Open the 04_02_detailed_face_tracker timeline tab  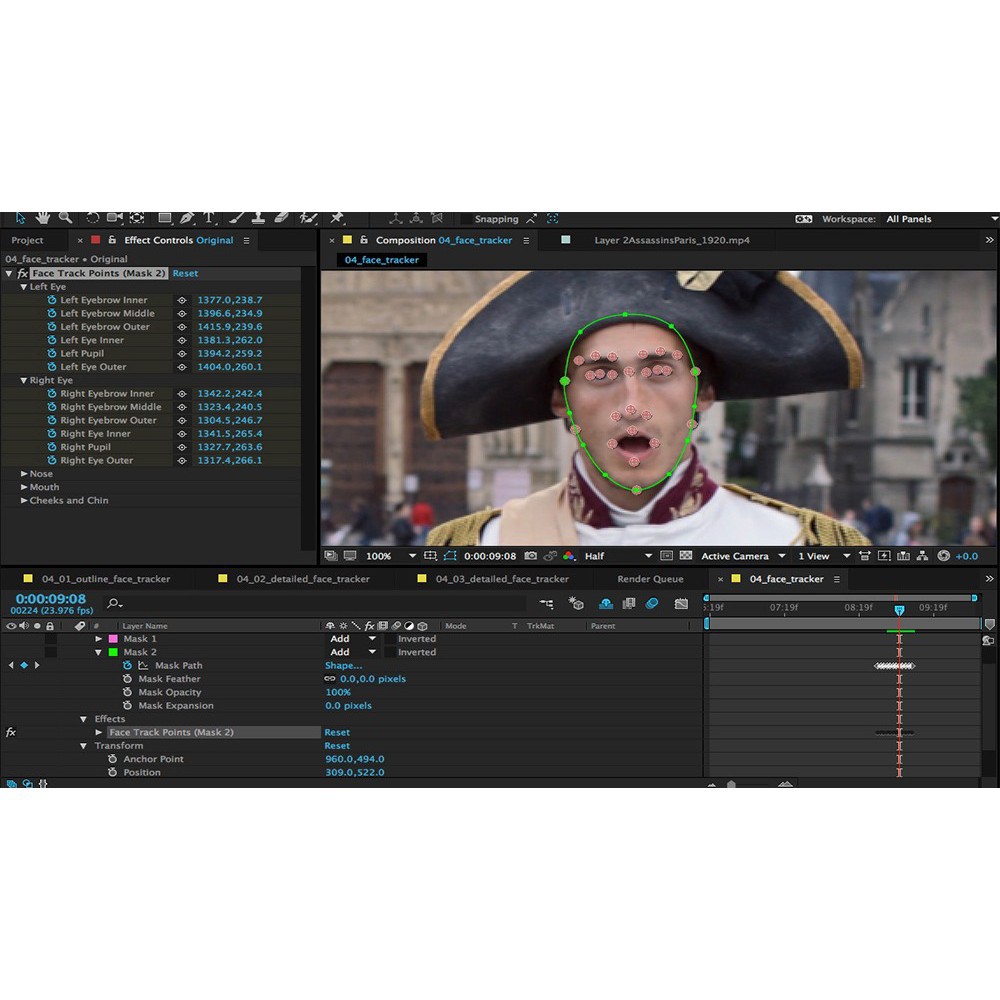pyautogui.click(x=302, y=579)
